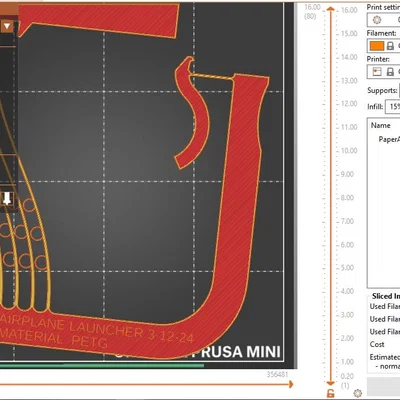The height and width of the screenshot is (400, 400).
Task: Open the layer slider settings cog
Action: [358, 393]
